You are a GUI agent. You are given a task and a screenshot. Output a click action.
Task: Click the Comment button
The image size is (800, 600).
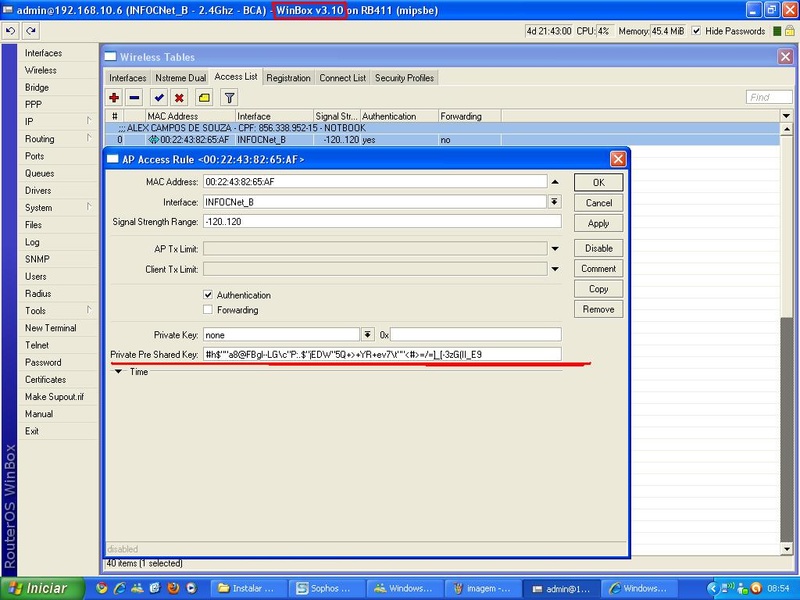[598, 268]
